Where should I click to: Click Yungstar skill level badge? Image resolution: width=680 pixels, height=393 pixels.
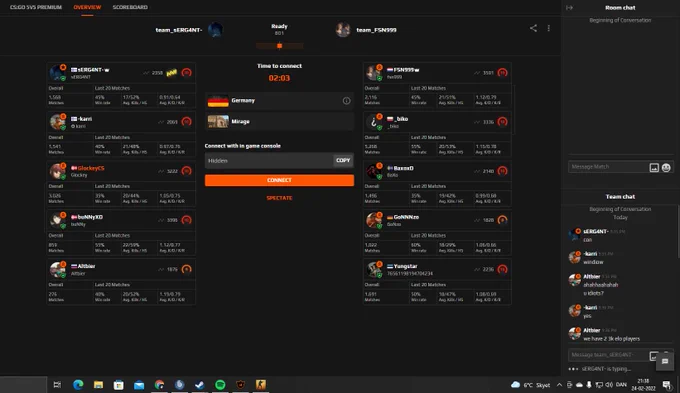tap(503, 269)
